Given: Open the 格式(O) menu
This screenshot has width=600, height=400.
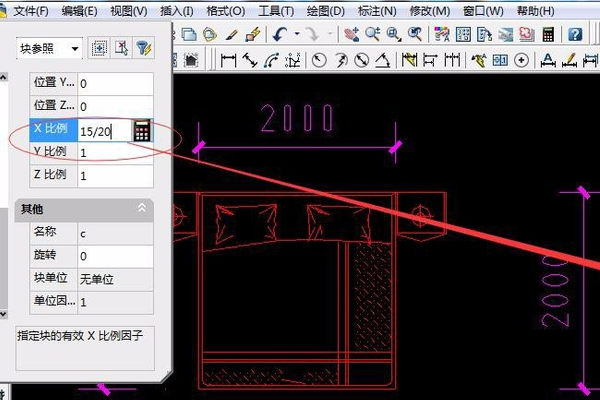Looking at the screenshot, I should [x=226, y=11].
